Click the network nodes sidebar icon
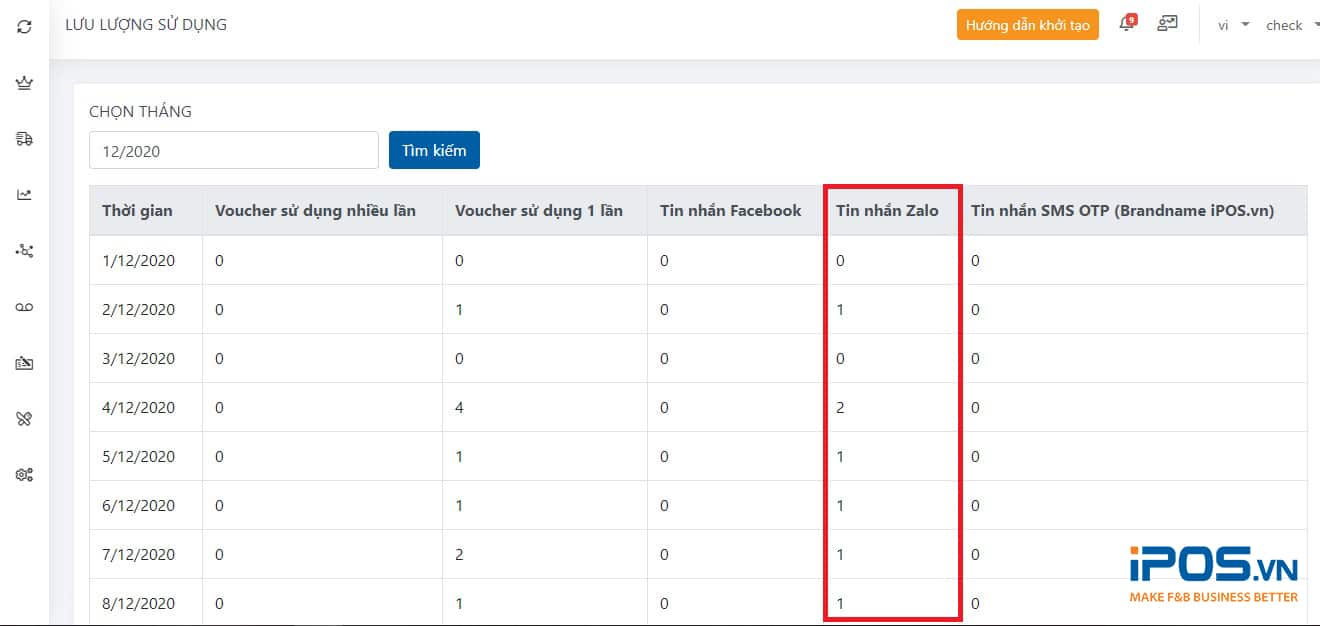 25,251
